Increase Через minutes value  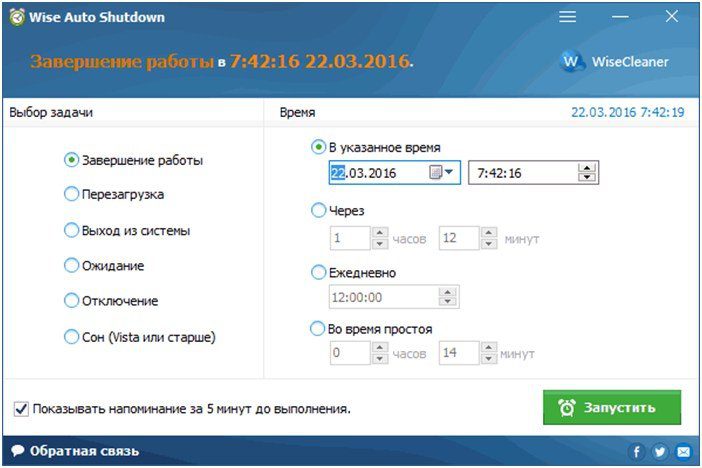click(489, 232)
